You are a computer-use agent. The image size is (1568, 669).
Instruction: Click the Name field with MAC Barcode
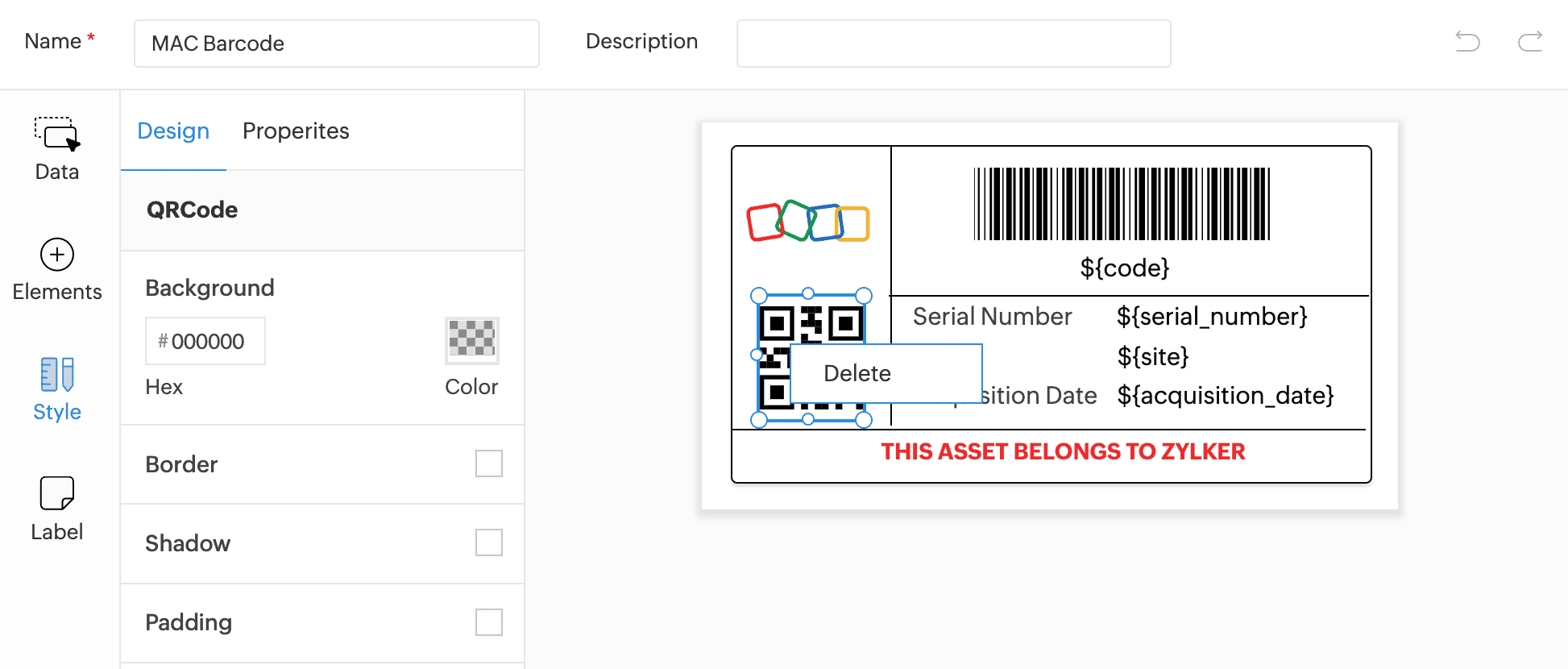click(x=336, y=44)
